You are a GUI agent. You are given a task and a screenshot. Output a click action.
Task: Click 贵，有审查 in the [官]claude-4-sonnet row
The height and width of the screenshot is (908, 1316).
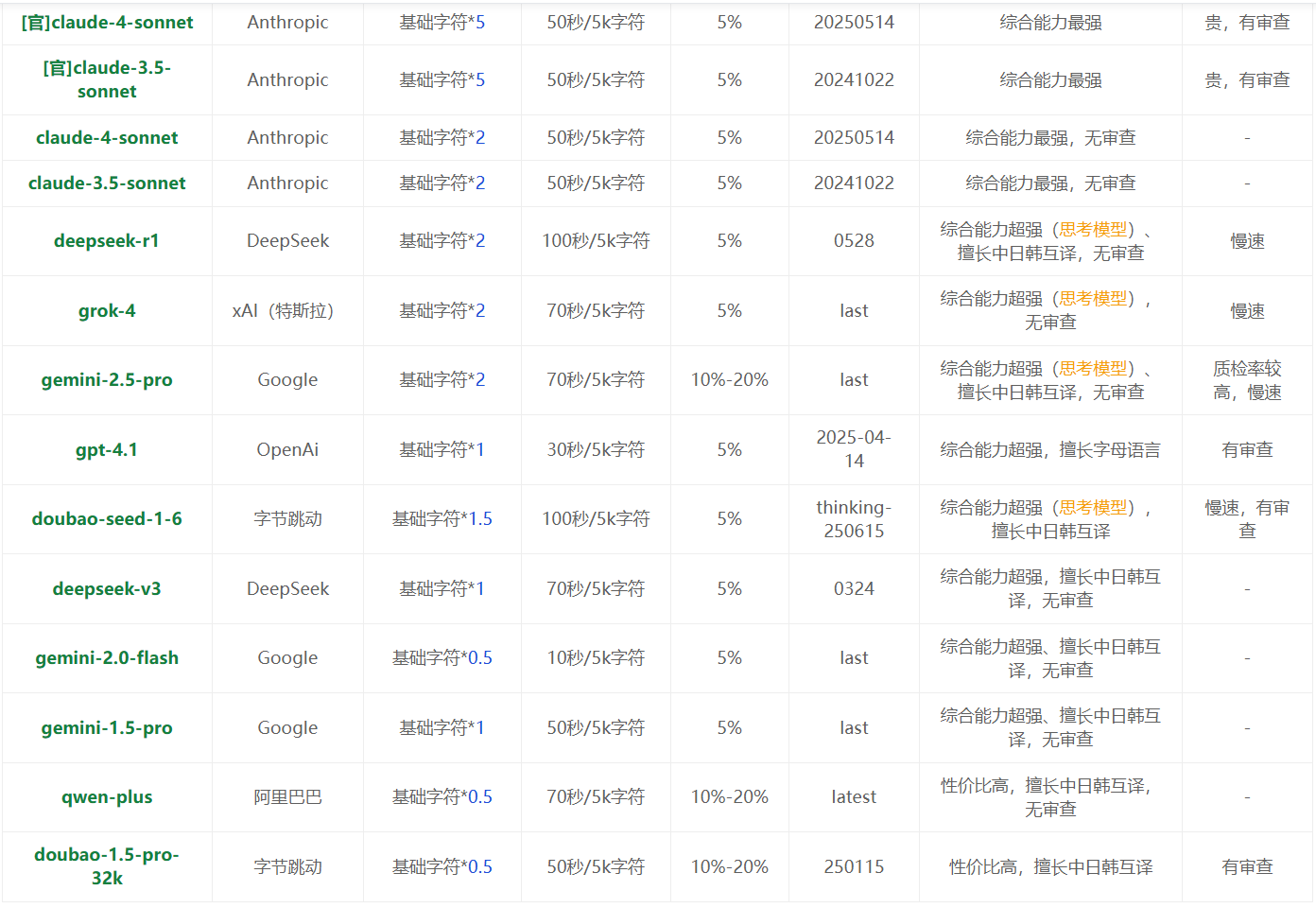click(x=1247, y=23)
